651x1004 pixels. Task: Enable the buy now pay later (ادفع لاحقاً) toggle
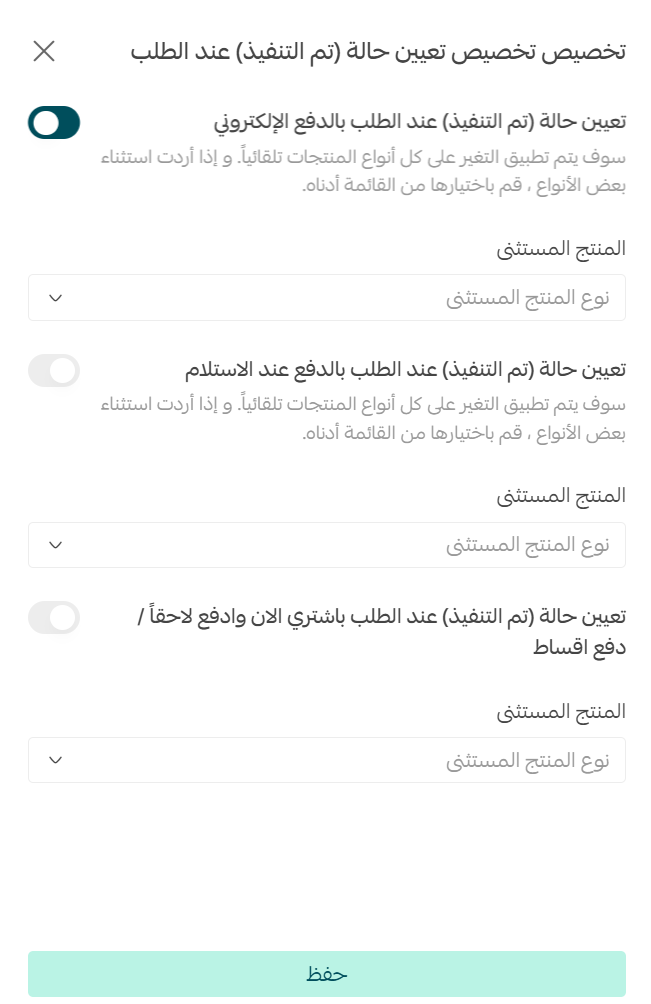[54, 618]
